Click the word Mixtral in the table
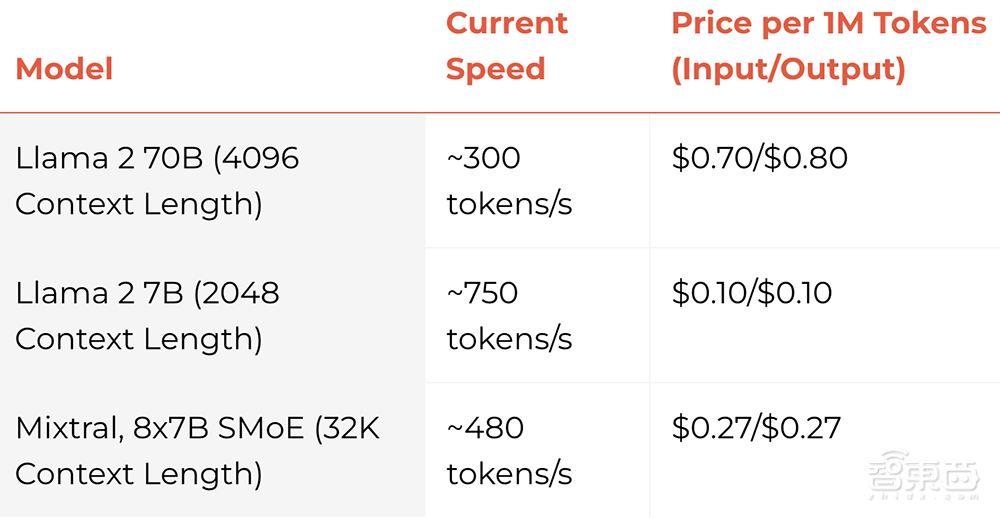This screenshot has width=1000, height=519. pos(67,428)
